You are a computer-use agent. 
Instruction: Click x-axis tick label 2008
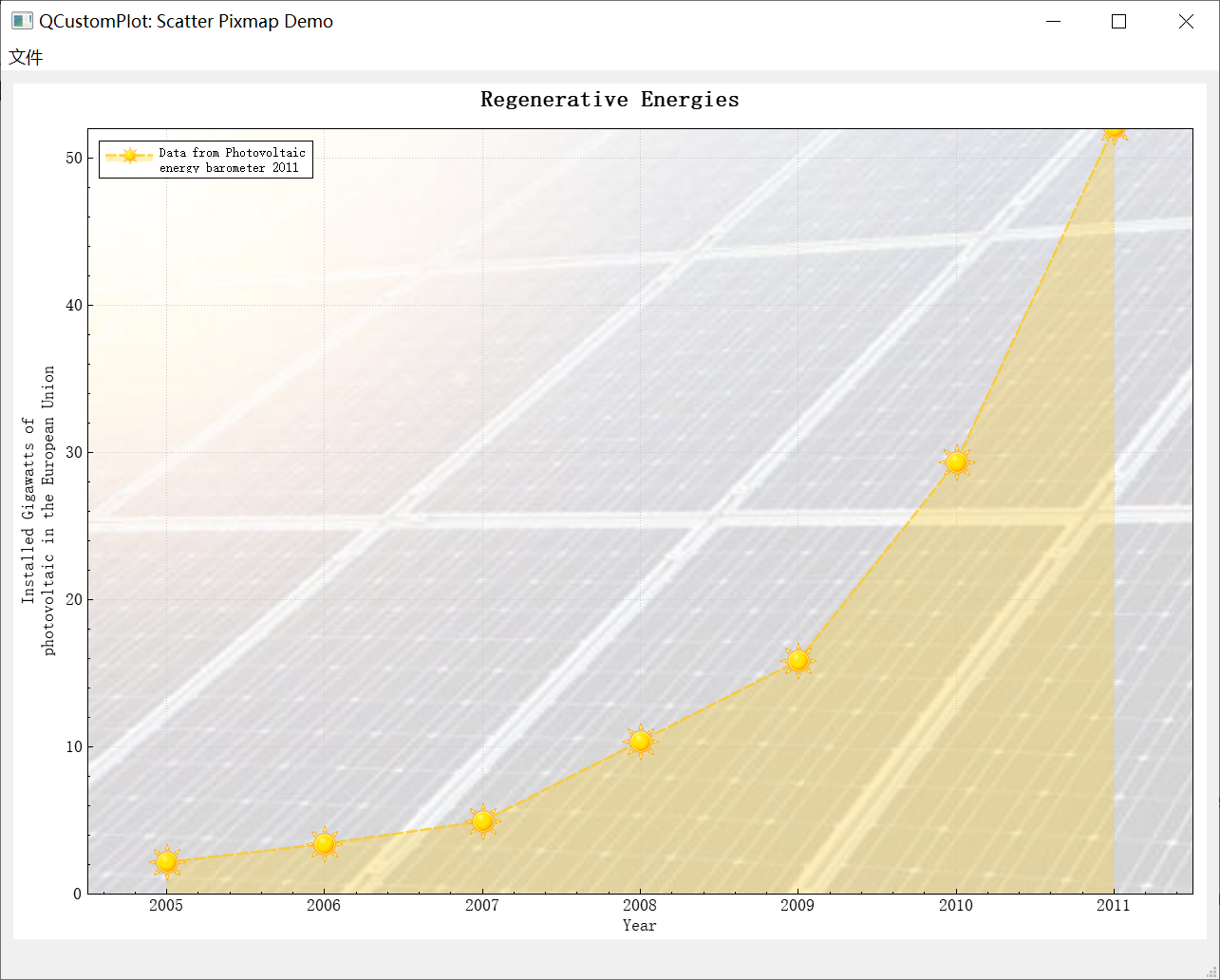click(640, 905)
